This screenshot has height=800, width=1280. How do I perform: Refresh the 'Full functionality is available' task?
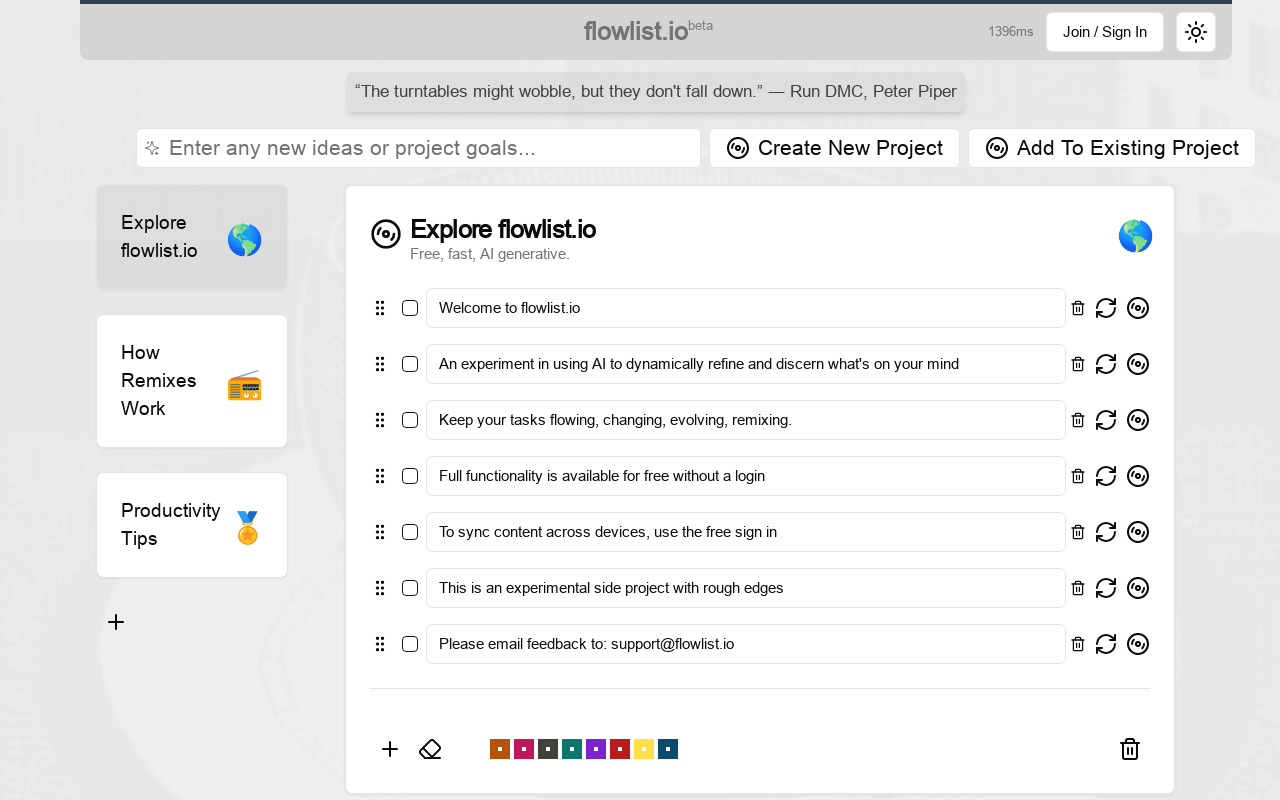[1106, 476]
